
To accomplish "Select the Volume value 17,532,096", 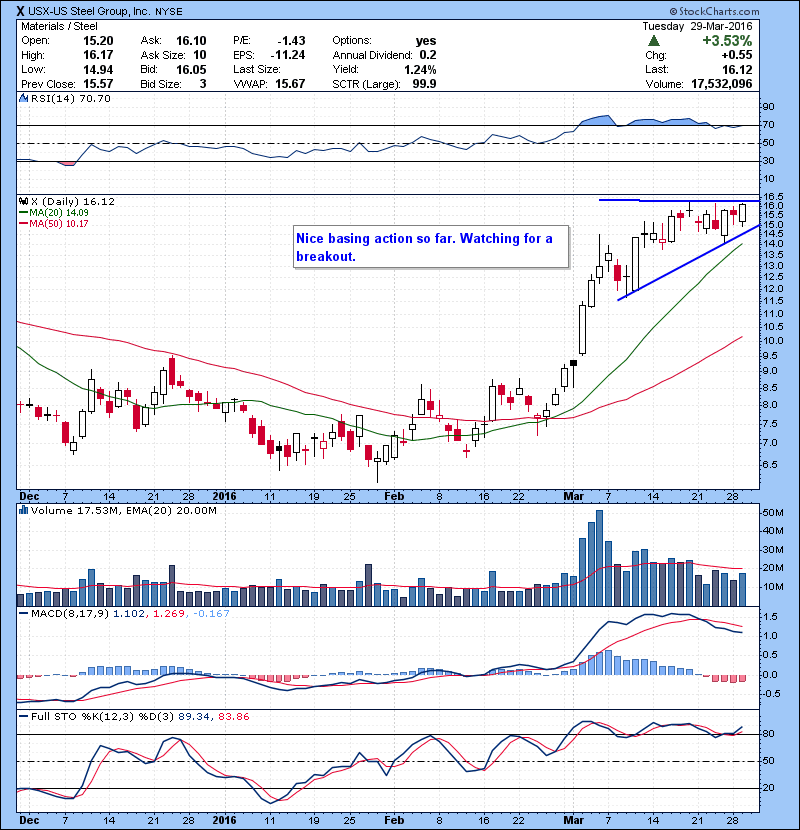I will tap(722, 84).
